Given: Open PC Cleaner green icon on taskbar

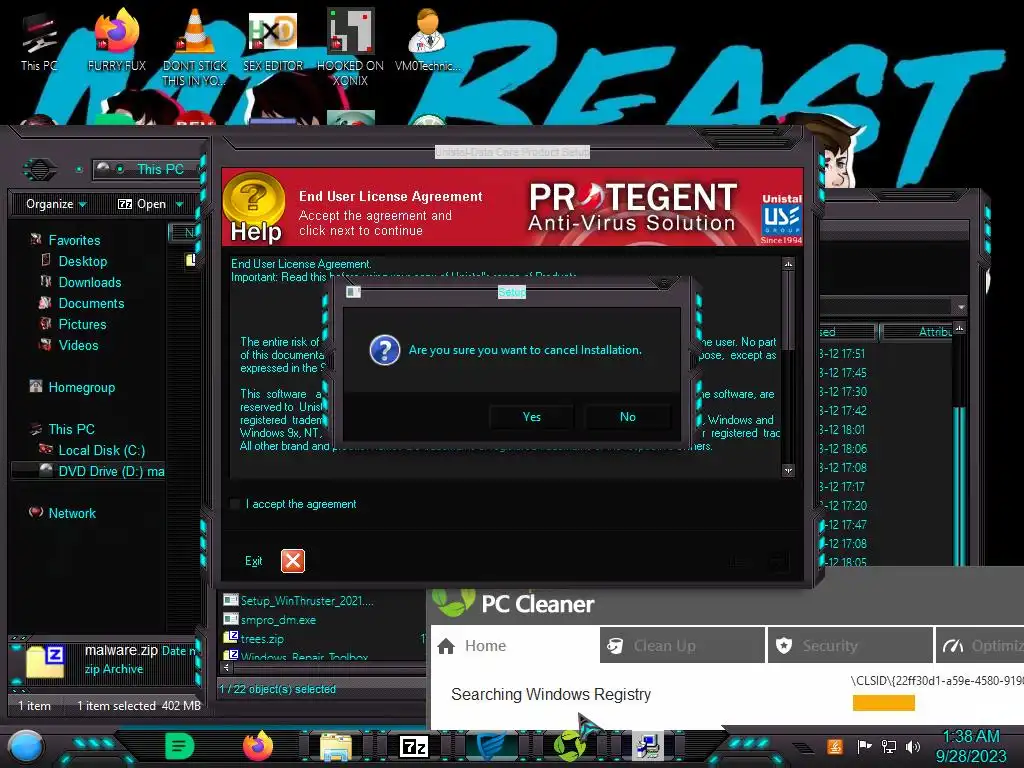Looking at the screenshot, I should pos(569,746).
